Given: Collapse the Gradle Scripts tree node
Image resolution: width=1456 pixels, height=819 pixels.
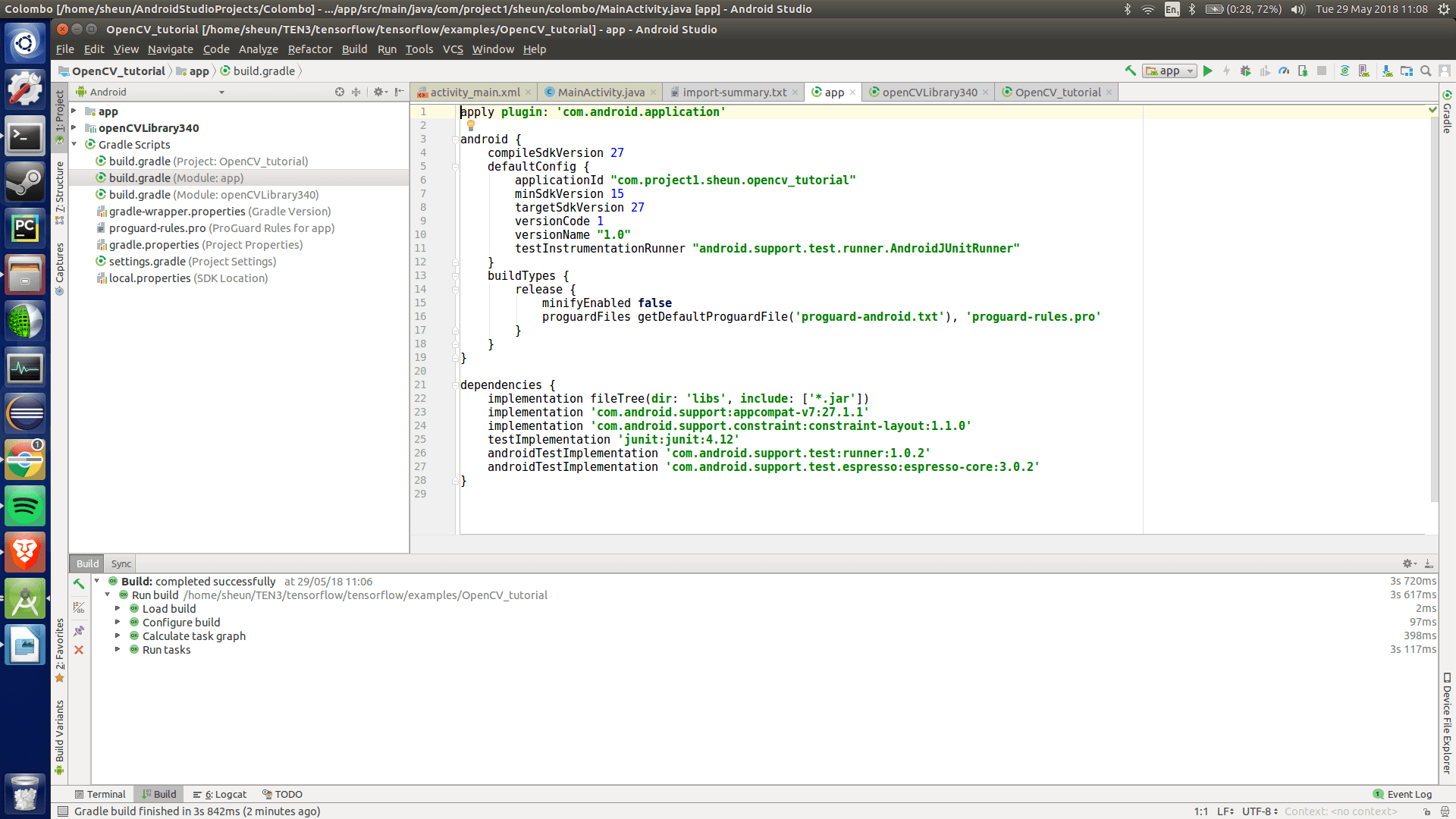Looking at the screenshot, I should [74, 144].
